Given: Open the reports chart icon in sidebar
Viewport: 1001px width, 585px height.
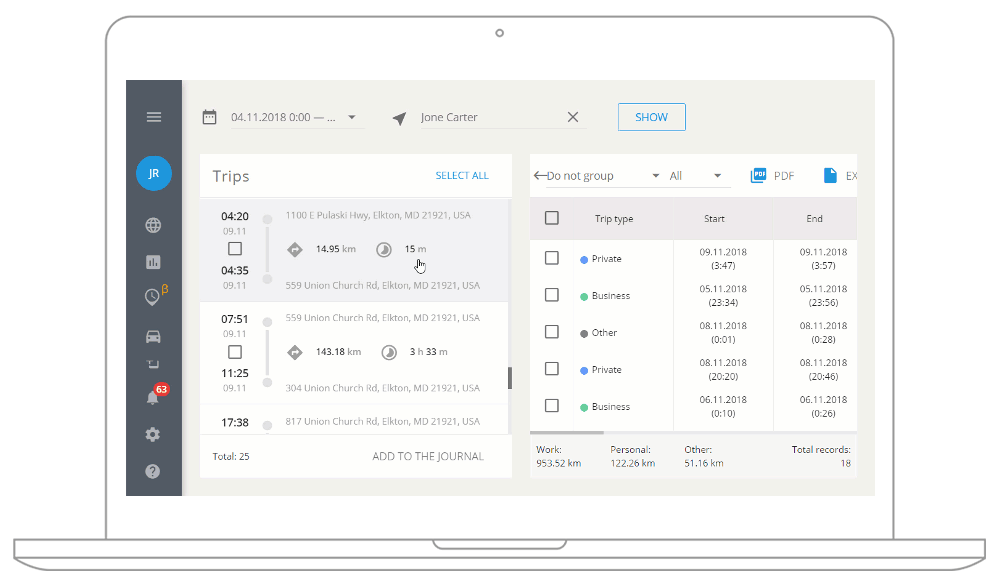Looking at the screenshot, I should (153, 262).
